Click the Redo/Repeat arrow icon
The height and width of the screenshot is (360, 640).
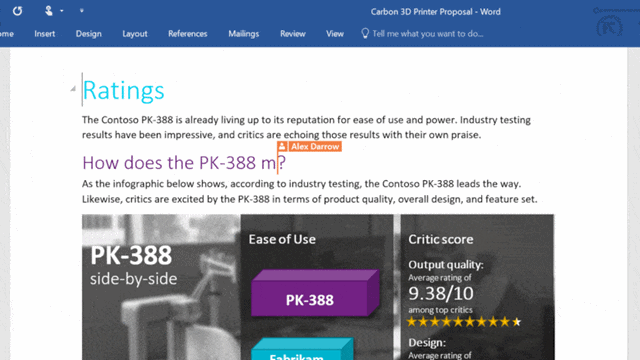(17, 11)
